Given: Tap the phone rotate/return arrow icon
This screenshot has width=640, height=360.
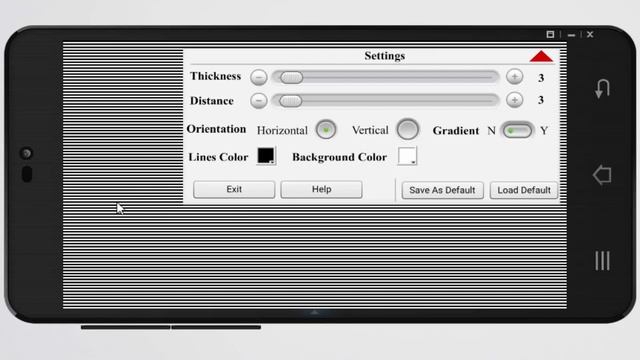Looking at the screenshot, I should coord(602,89).
